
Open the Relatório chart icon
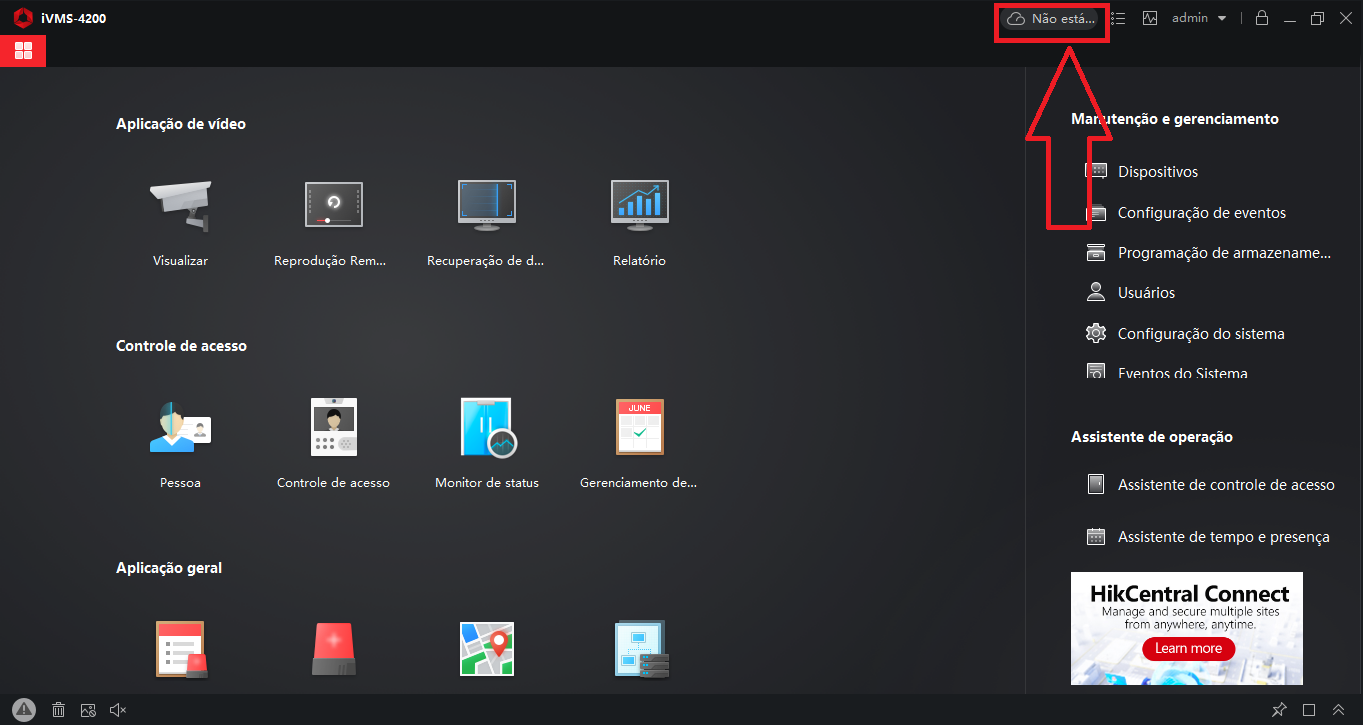coord(640,205)
